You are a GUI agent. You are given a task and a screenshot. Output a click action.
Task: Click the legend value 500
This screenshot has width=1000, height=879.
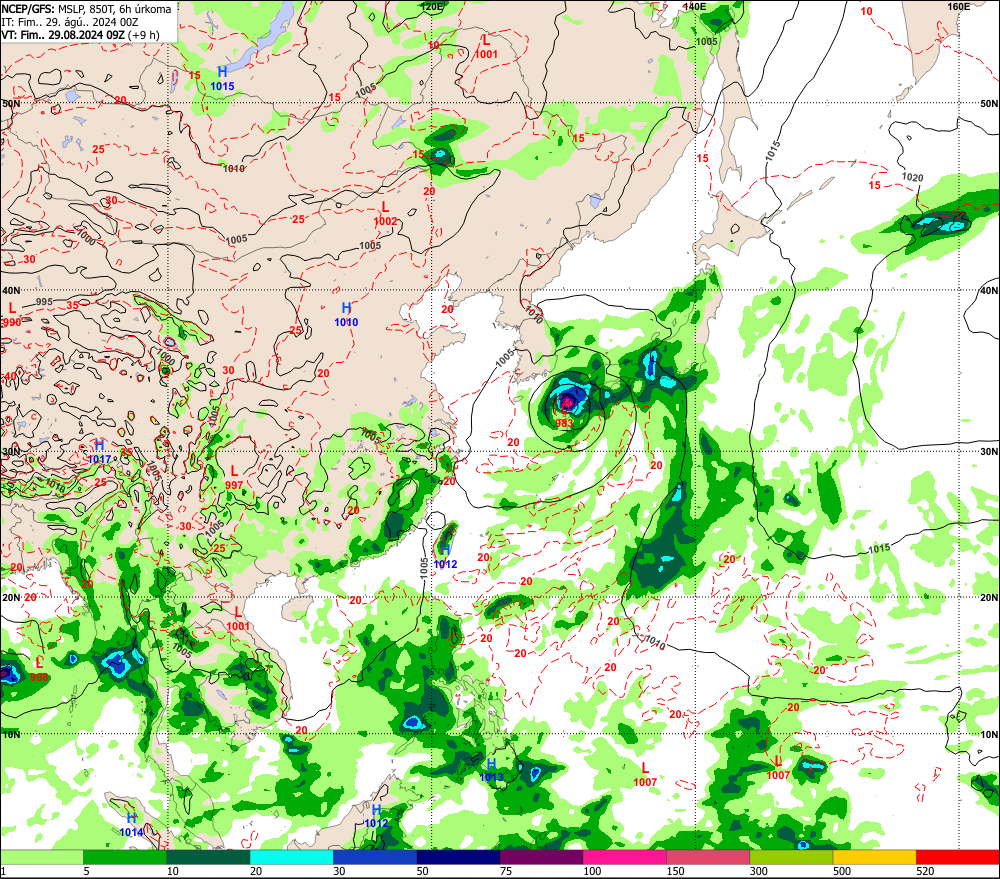pos(842,871)
